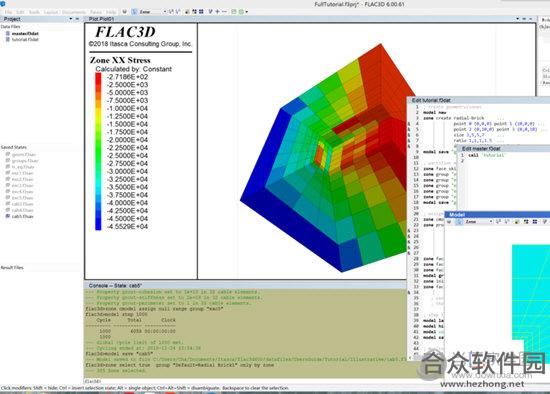The height and width of the screenshot is (394, 550).
Task: Click the Zone XX Stress legend title
Action: tap(120, 60)
